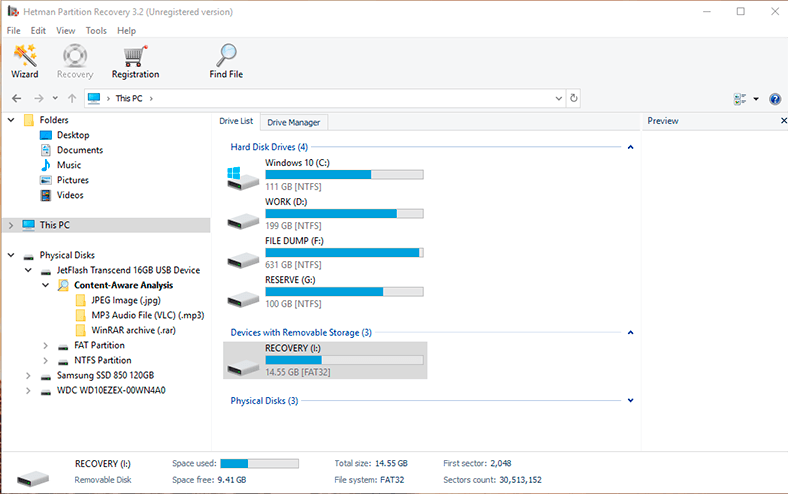Click 'Total size: 14.55 GB' status text
The height and width of the screenshot is (494, 788).
pos(371,463)
